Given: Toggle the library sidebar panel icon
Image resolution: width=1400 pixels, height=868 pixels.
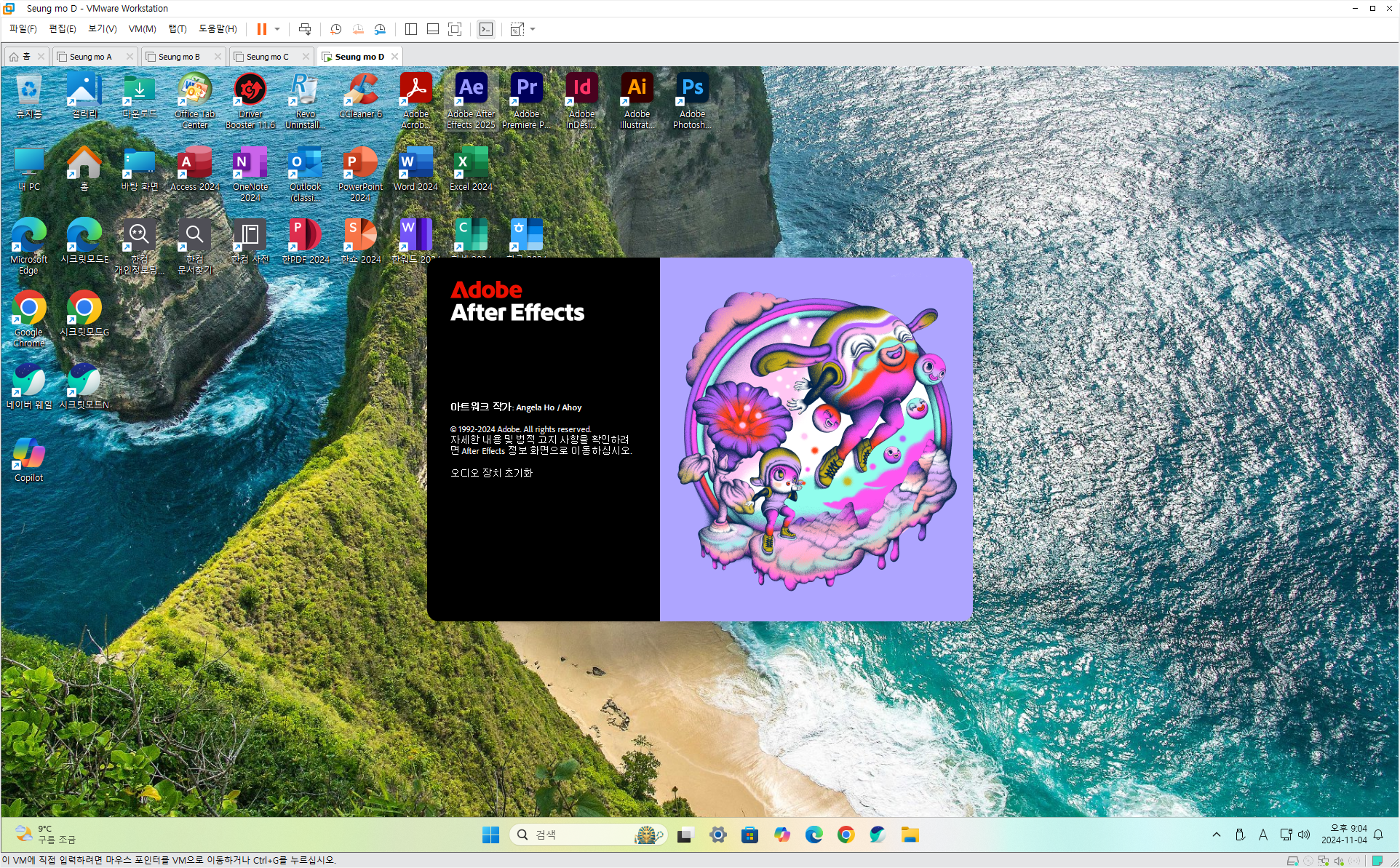Looking at the screenshot, I should tap(410, 29).
